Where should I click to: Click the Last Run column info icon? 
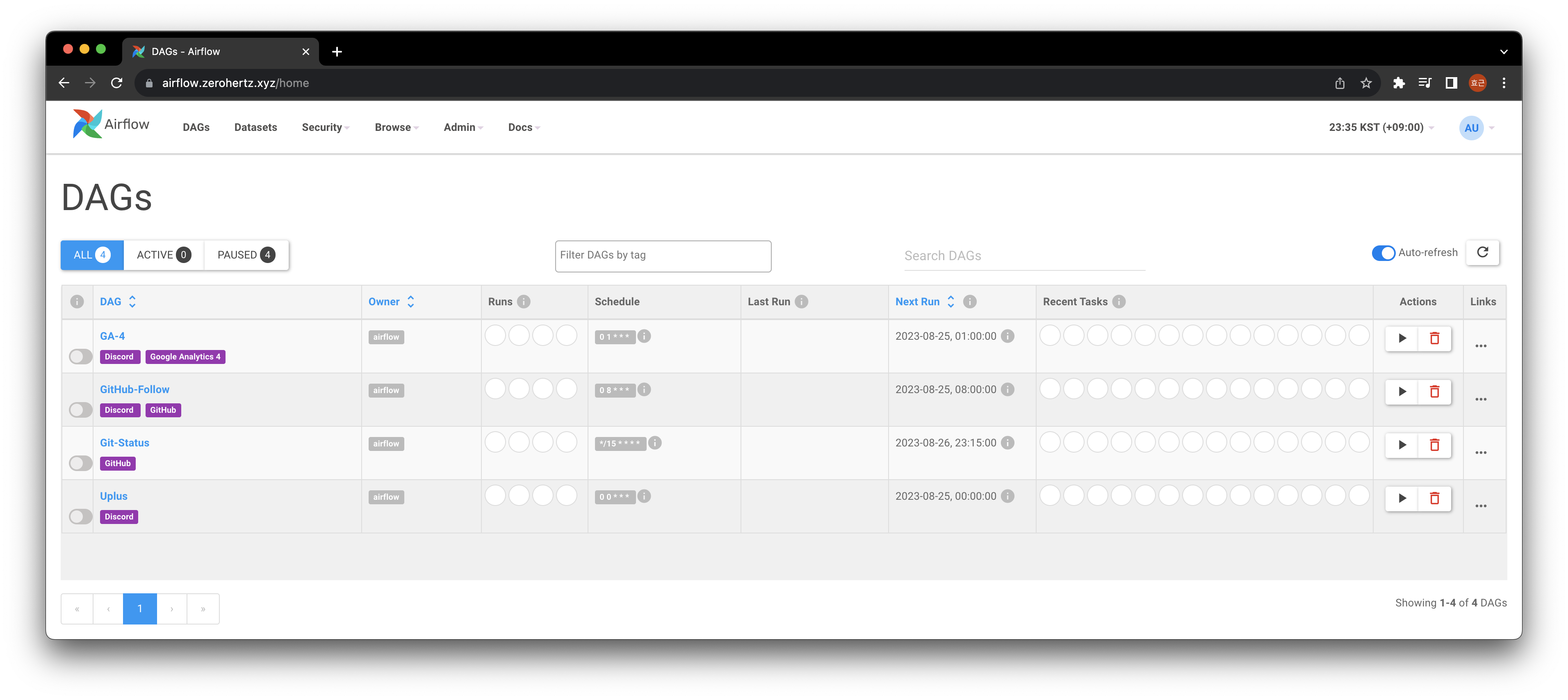802,302
